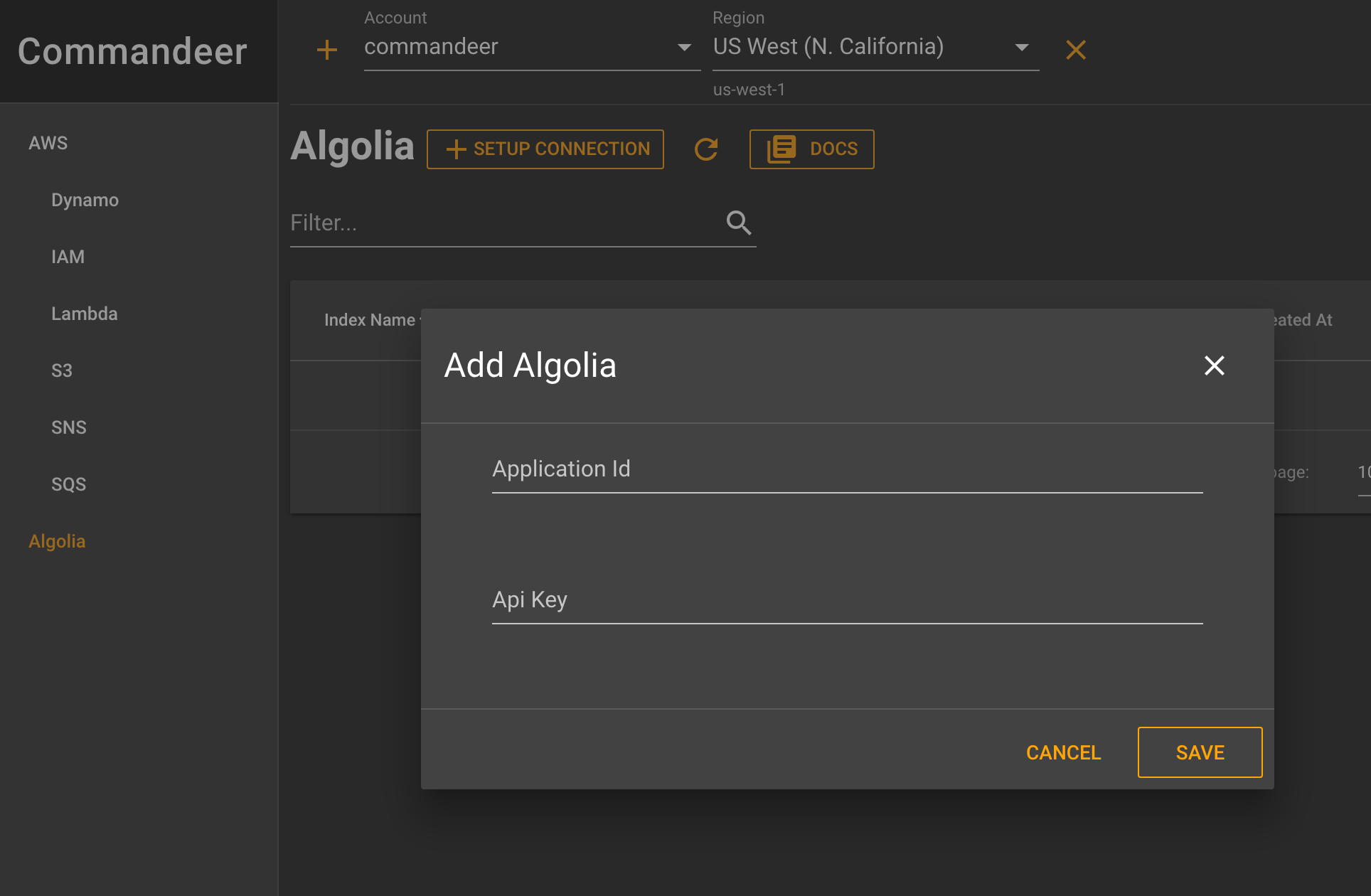
Task: Refresh the Algolia index list
Action: [706, 149]
